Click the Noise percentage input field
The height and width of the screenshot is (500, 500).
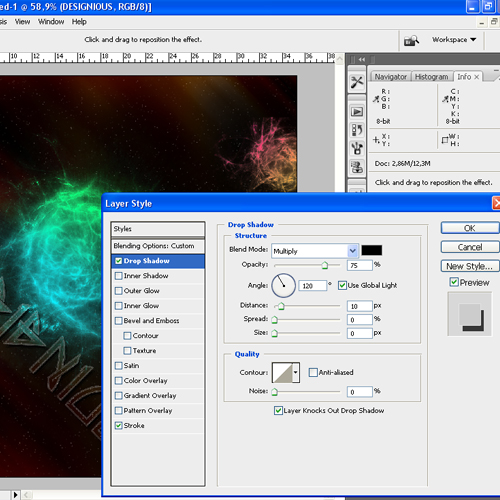pyautogui.click(x=360, y=392)
